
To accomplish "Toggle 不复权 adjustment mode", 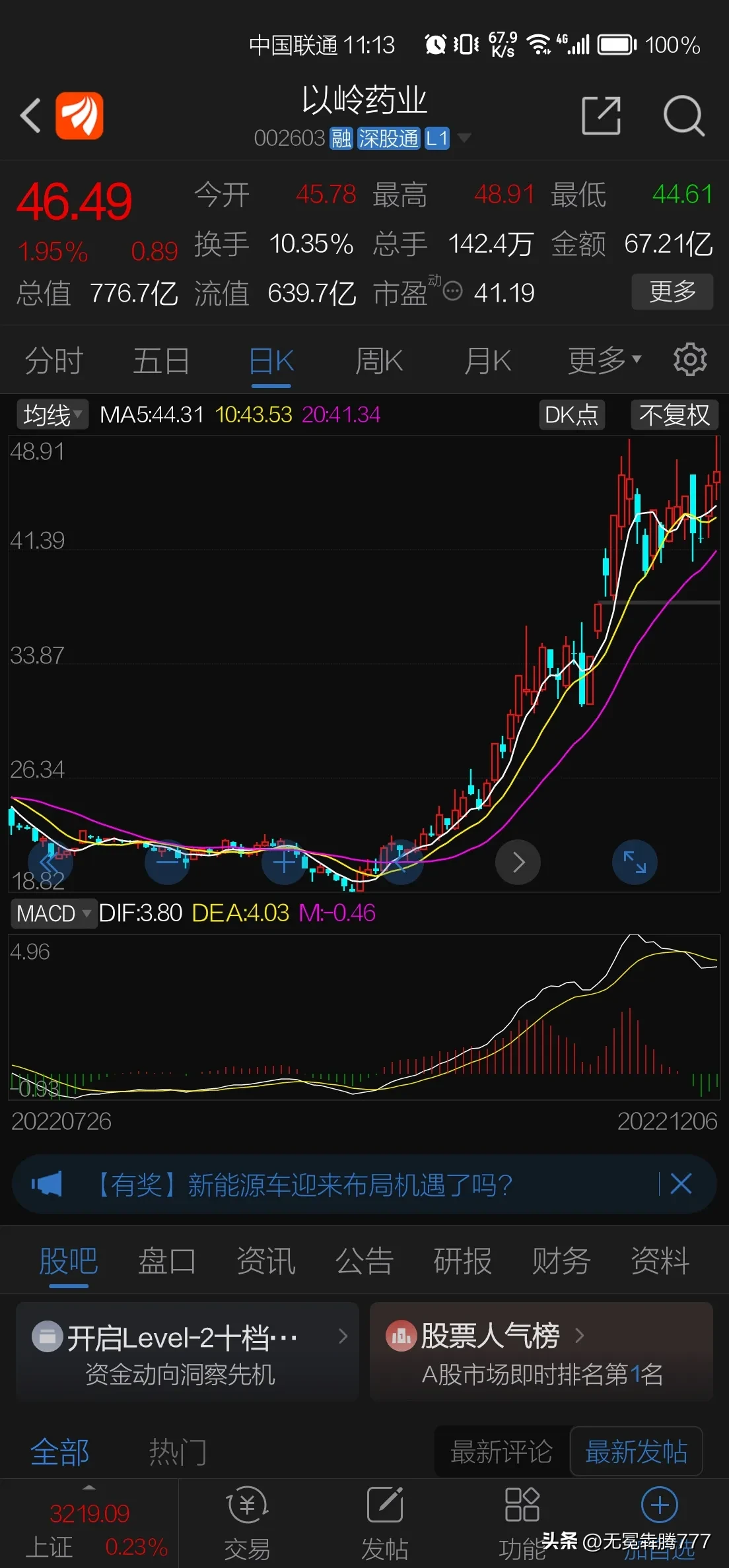I will [x=674, y=414].
